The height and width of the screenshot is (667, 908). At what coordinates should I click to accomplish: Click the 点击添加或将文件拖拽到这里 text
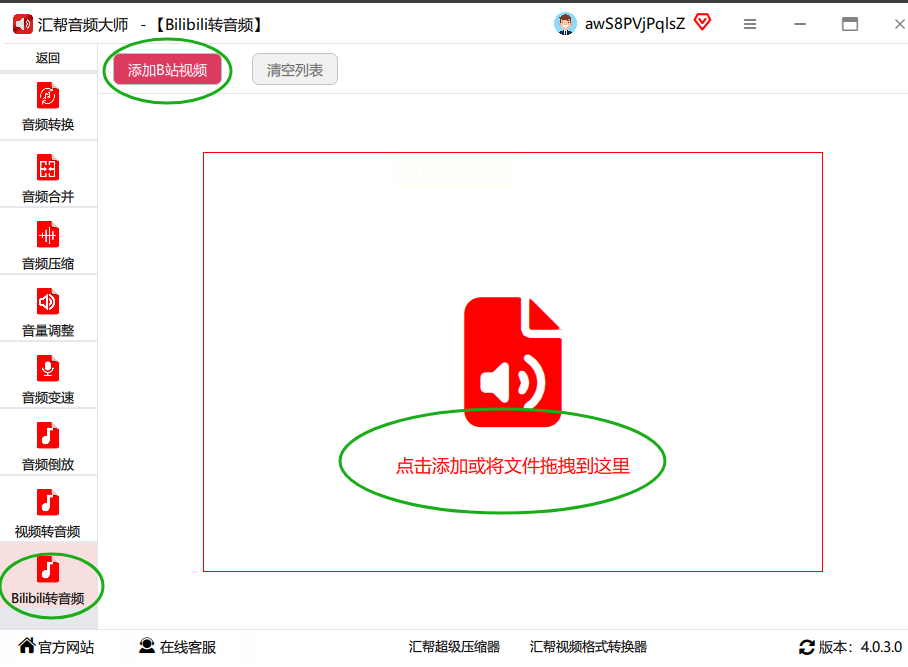coord(512,466)
